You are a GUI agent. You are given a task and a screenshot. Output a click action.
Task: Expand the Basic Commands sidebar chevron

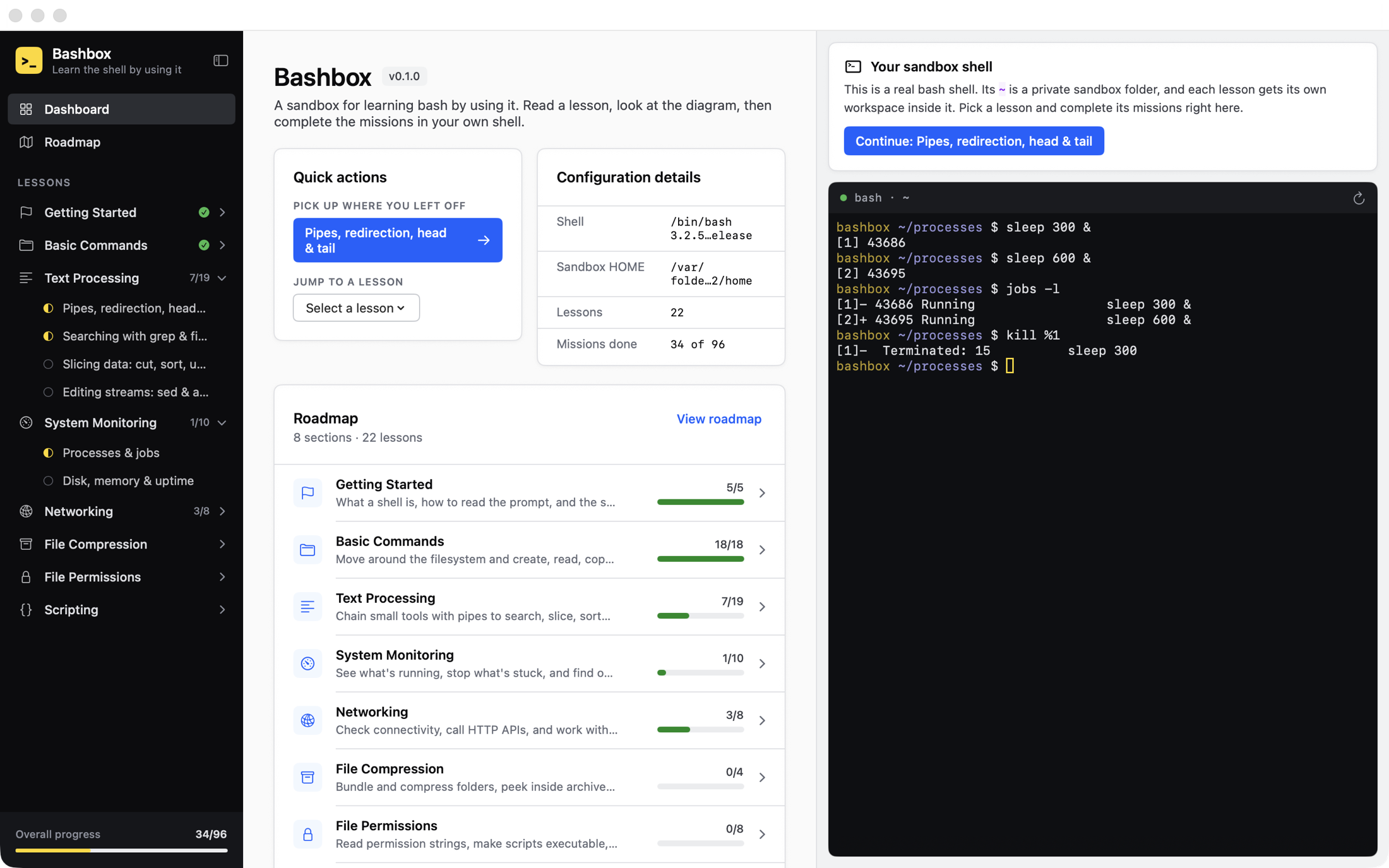tap(222, 245)
